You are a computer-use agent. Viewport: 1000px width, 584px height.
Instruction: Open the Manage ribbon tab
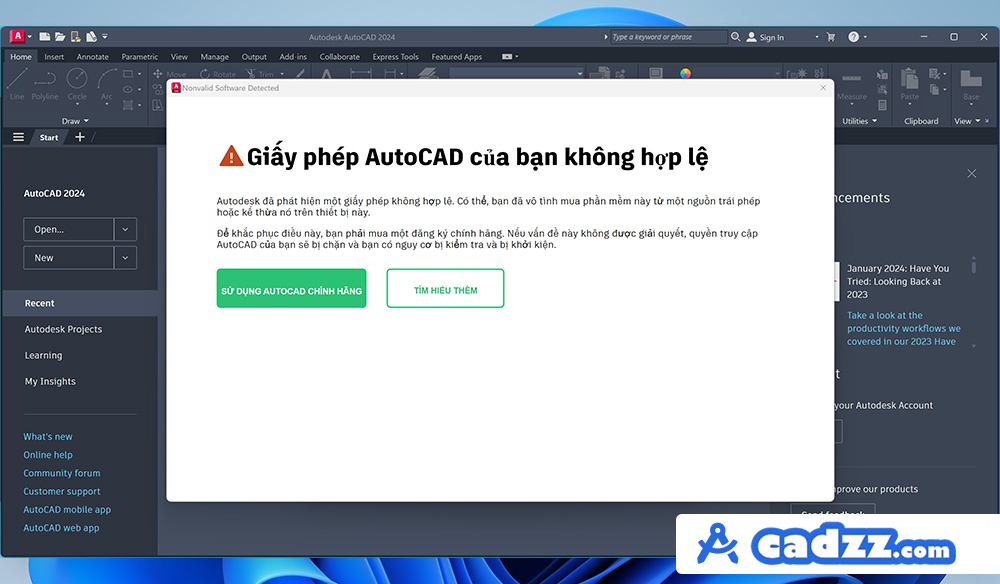pyautogui.click(x=214, y=57)
